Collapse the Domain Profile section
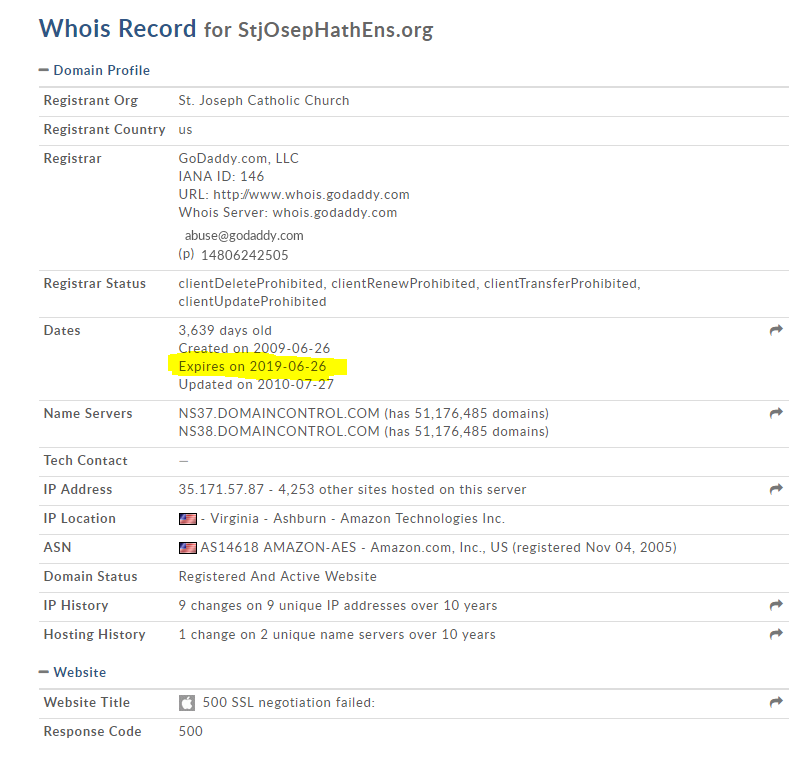 pyautogui.click(x=44, y=70)
